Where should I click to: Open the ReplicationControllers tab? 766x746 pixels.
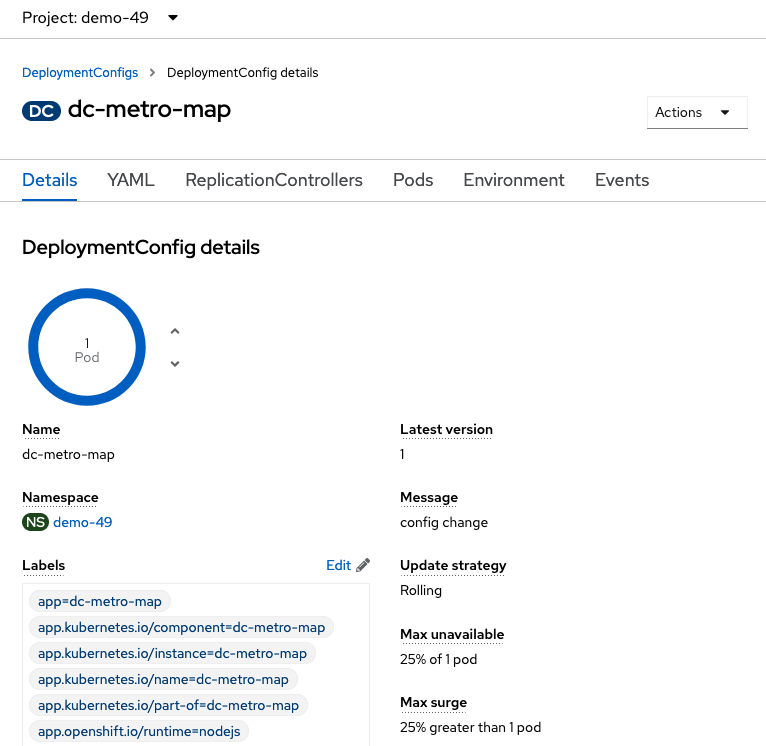point(274,180)
